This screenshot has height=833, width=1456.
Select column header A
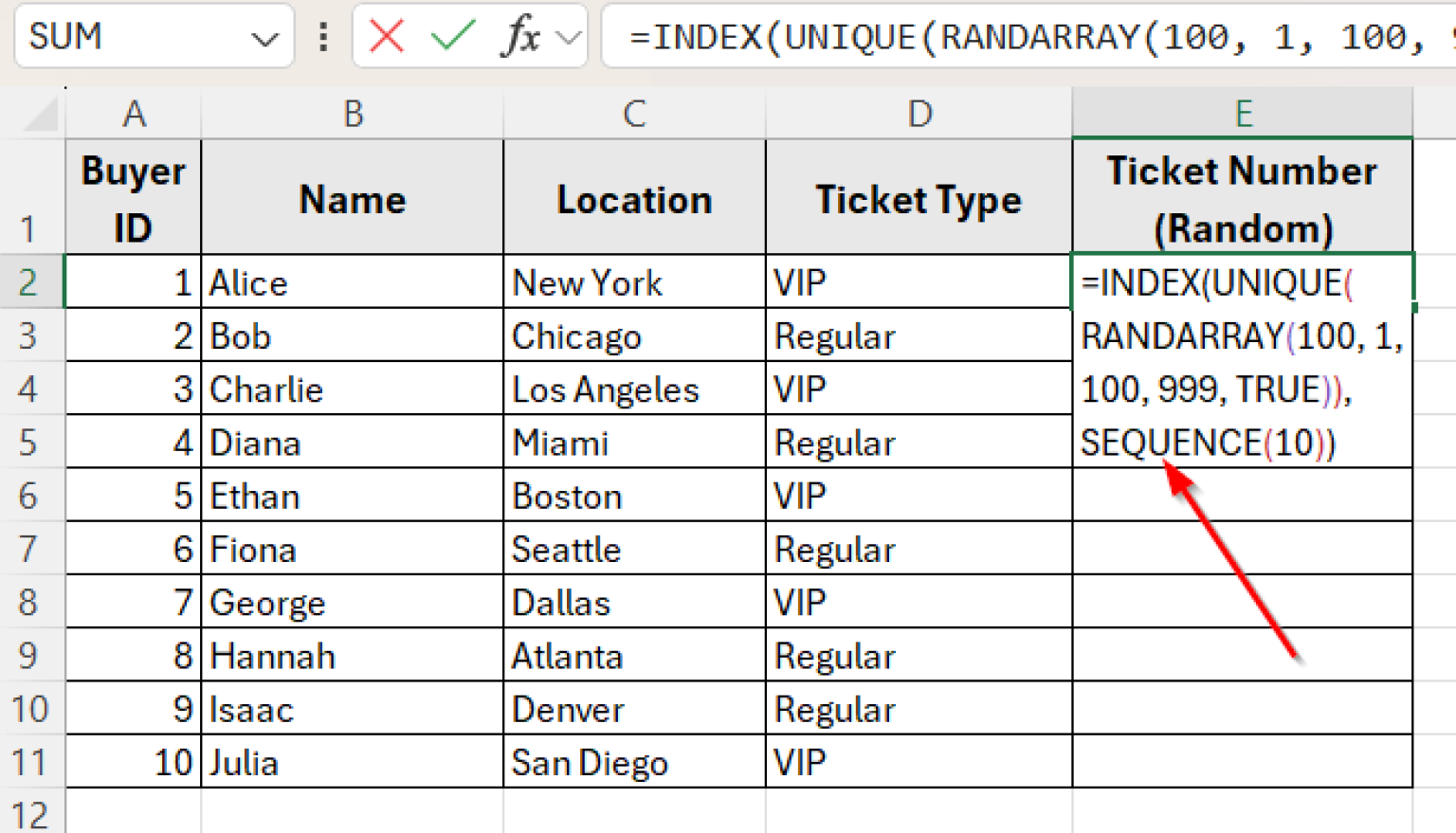click(x=134, y=113)
